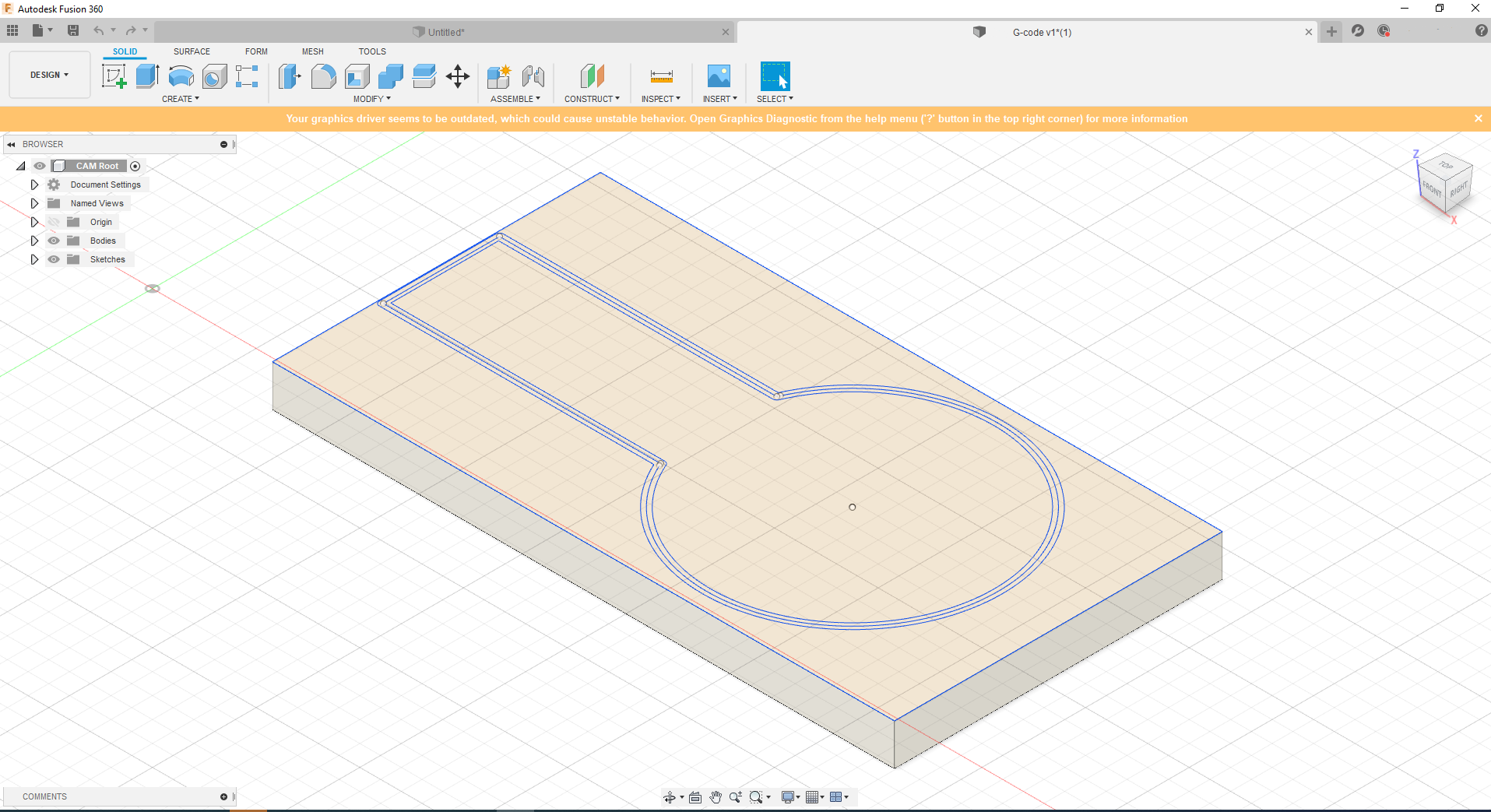Expand the Origin node
The width and height of the screenshot is (1491, 812).
[x=34, y=222]
